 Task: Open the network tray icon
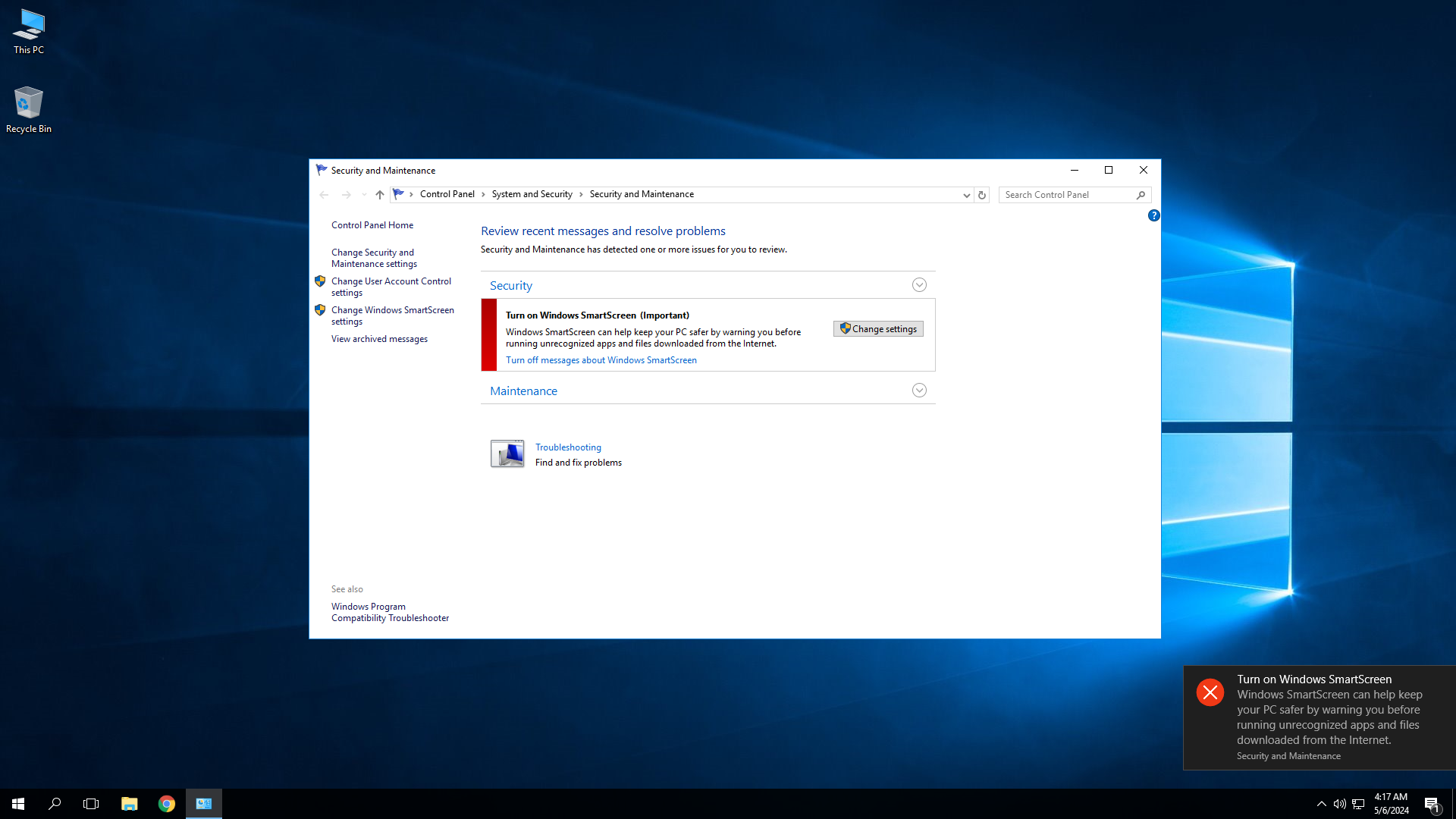tap(1358, 804)
